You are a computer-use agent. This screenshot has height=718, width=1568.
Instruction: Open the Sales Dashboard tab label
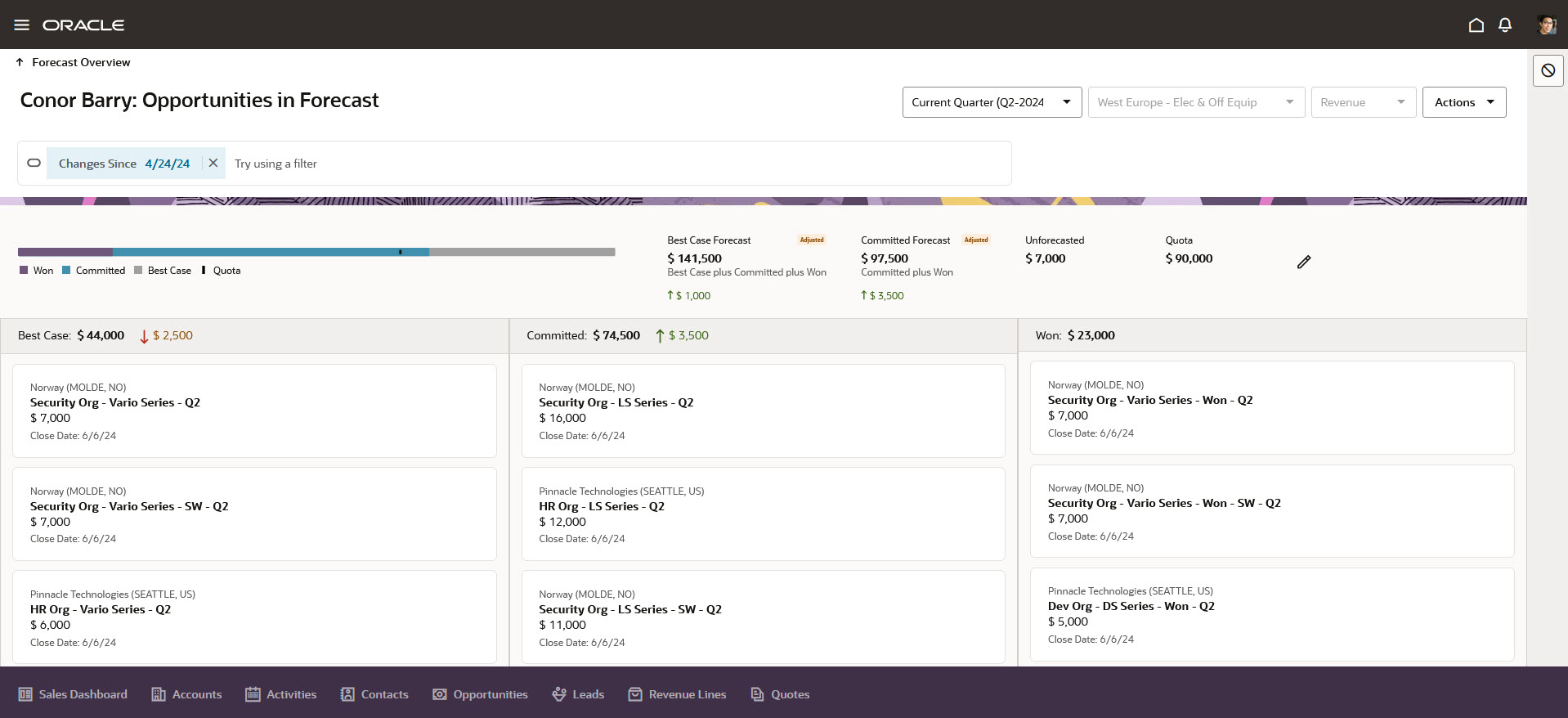click(x=83, y=694)
